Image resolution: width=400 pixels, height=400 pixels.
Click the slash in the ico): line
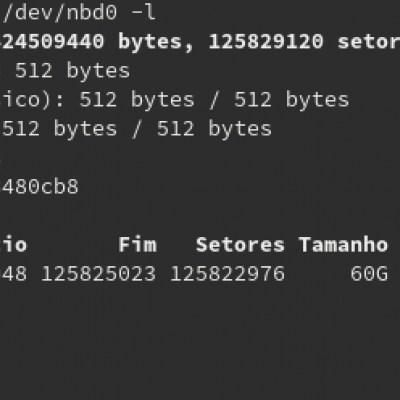point(214,100)
